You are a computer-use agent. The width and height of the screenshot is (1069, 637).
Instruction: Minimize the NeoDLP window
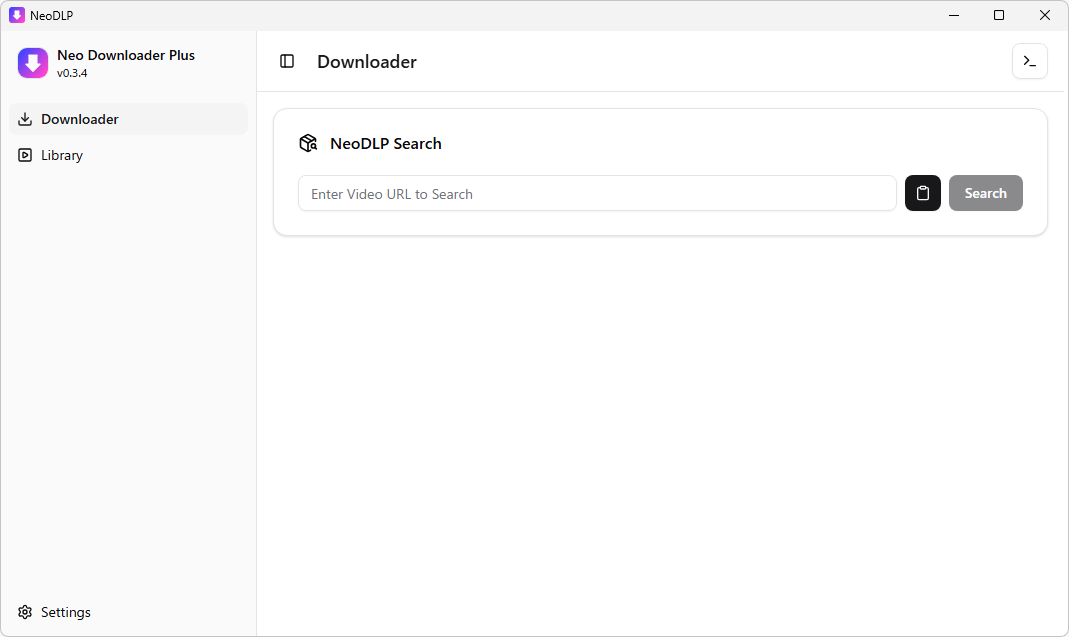(953, 15)
